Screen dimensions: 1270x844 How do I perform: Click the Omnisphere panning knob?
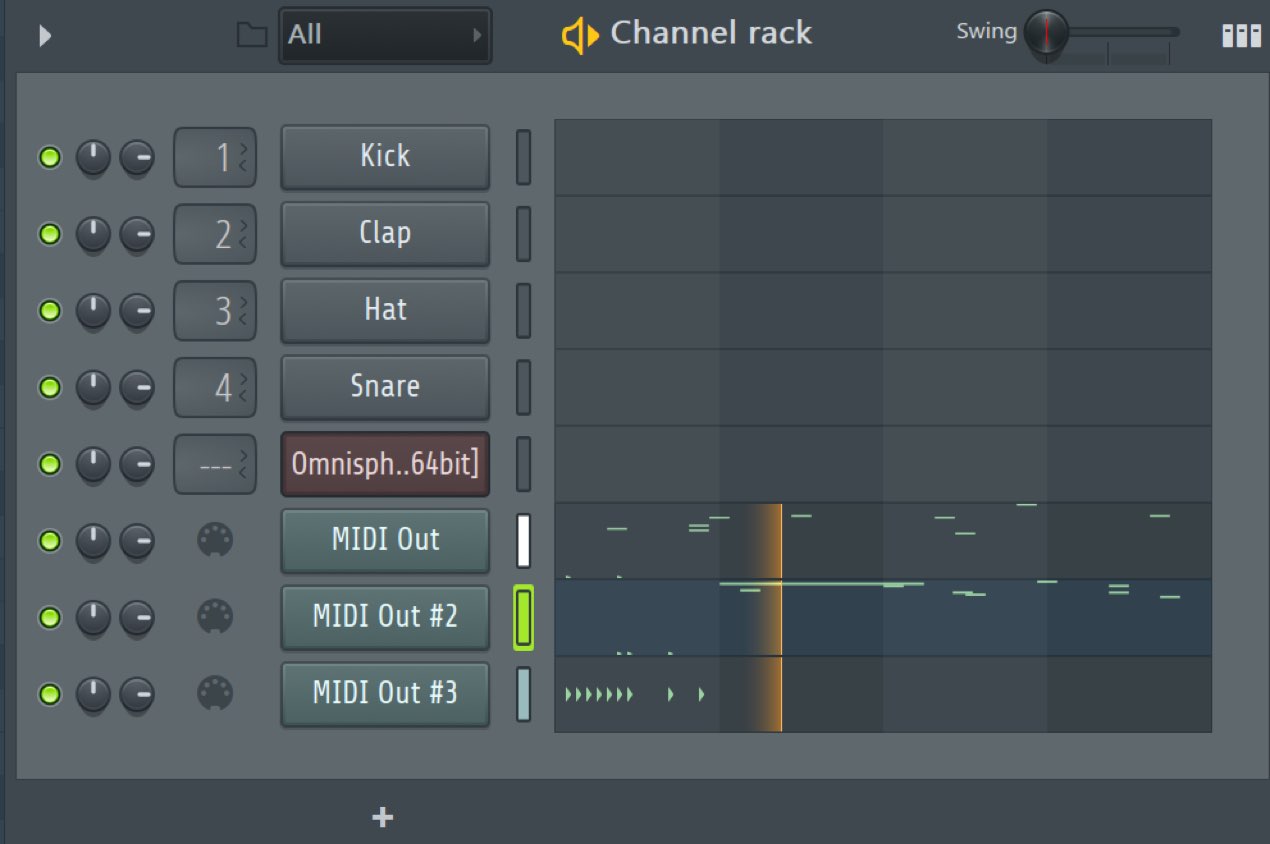pos(93,464)
